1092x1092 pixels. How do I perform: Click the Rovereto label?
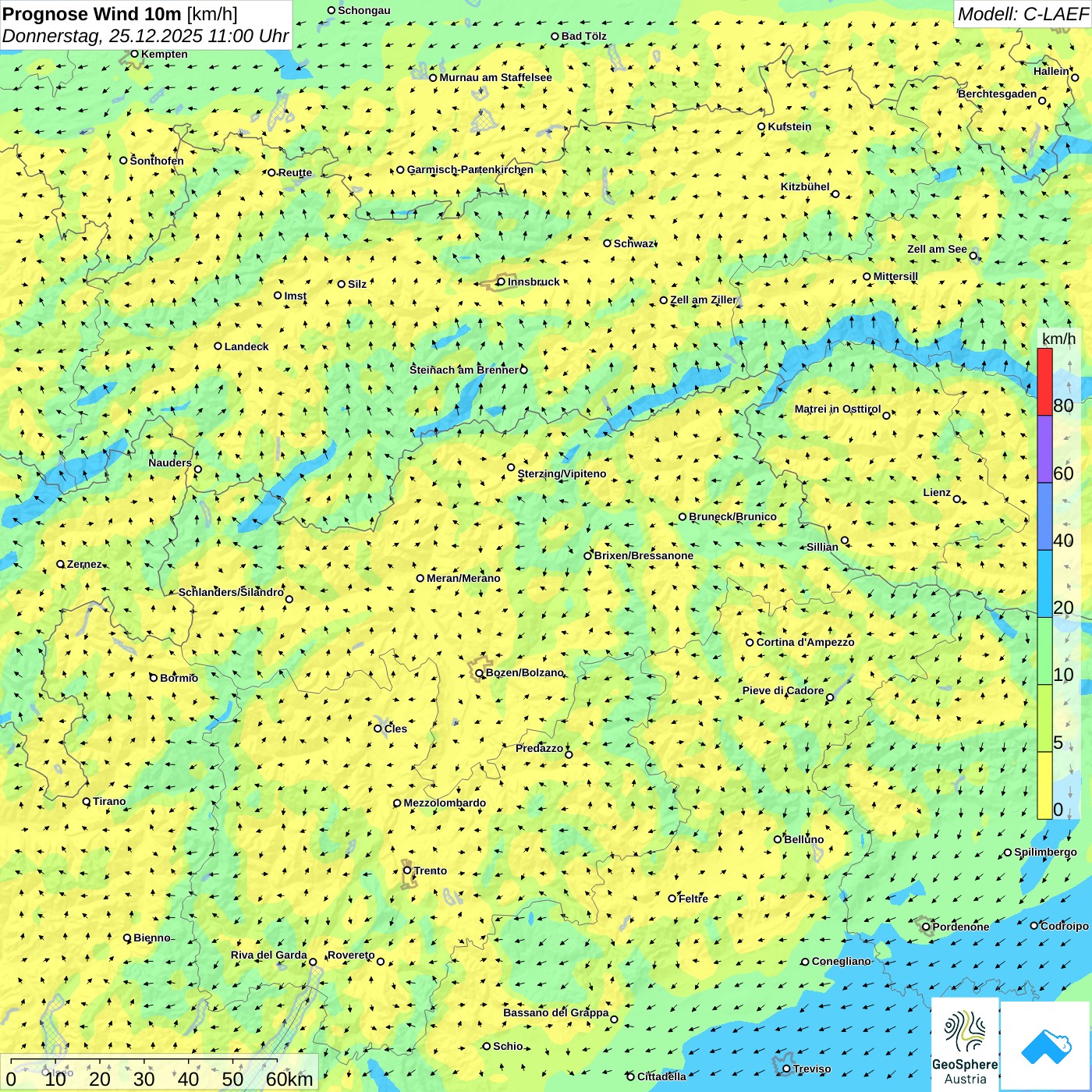(x=351, y=955)
